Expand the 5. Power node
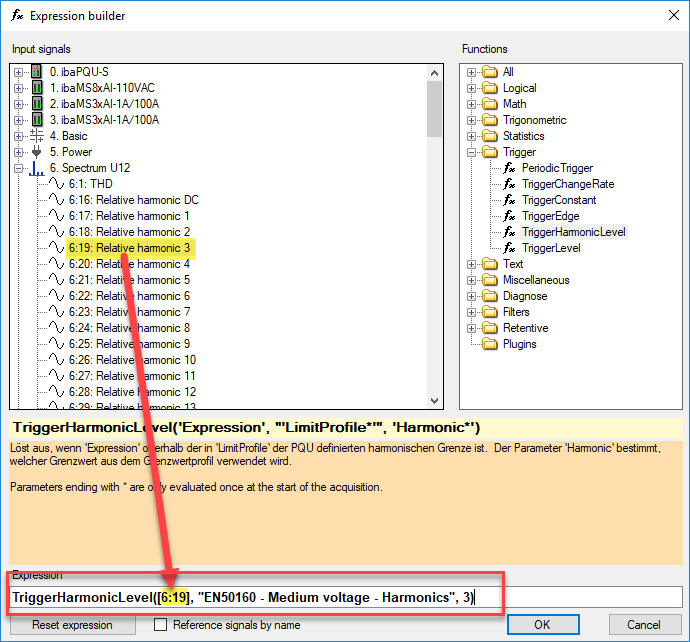 18,152
